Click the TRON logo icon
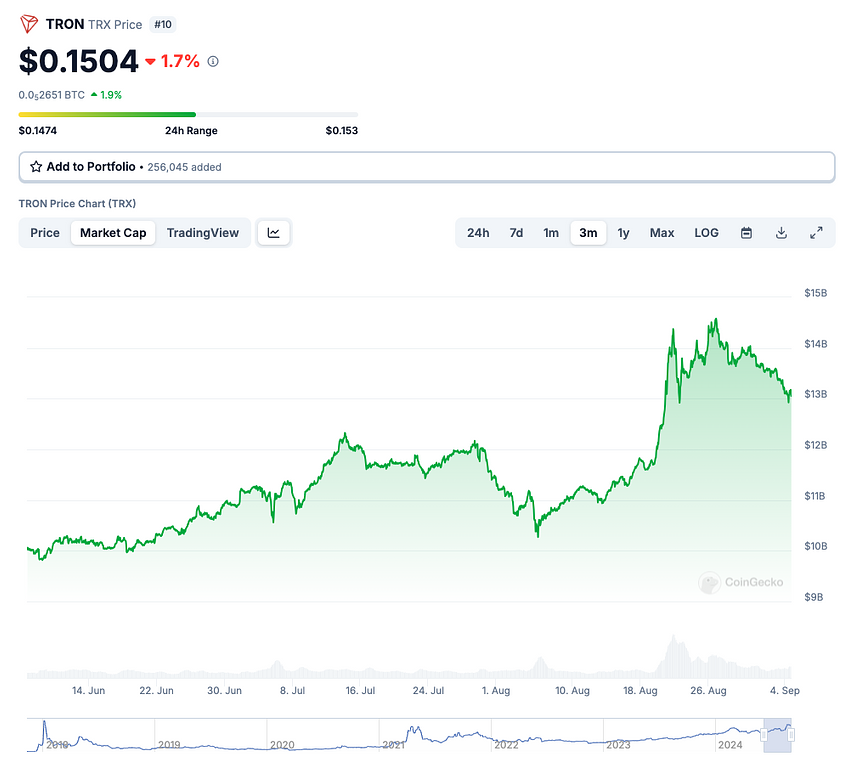This screenshot has width=844, height=768. 29,24
